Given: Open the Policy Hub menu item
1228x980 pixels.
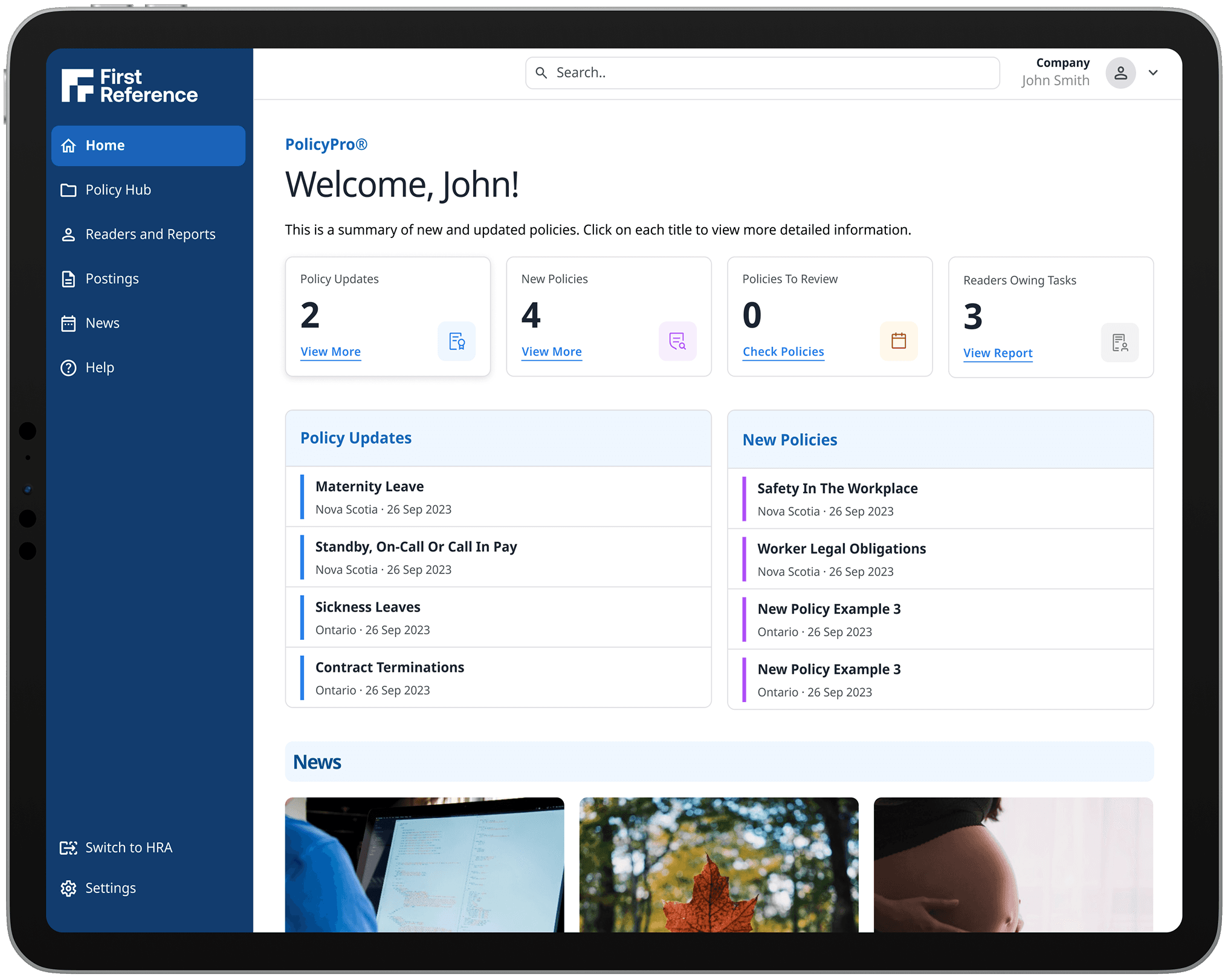Looking at the screenshot, I should (118, 190).
